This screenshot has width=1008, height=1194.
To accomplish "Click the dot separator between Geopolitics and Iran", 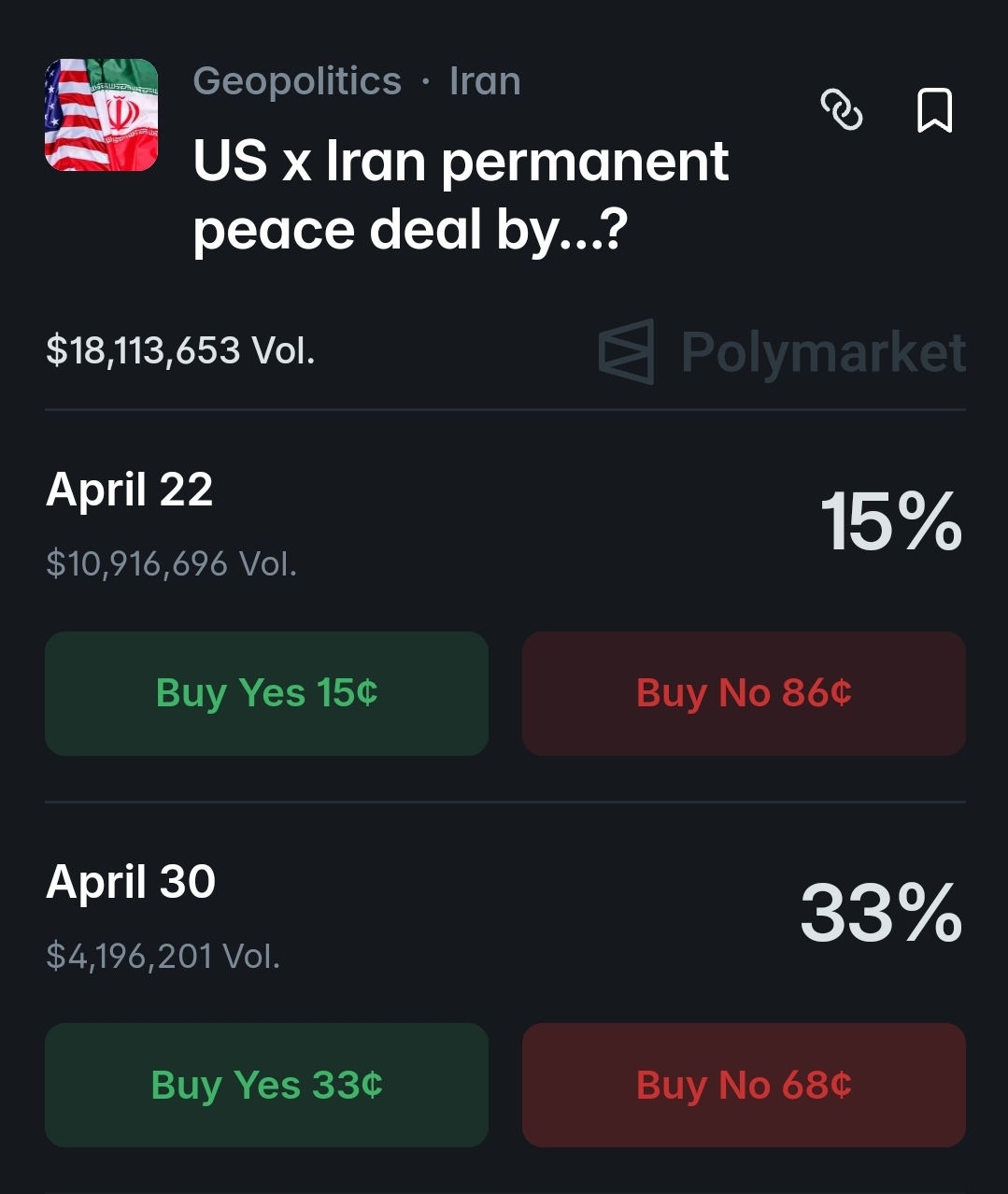I will click(426, 82).
